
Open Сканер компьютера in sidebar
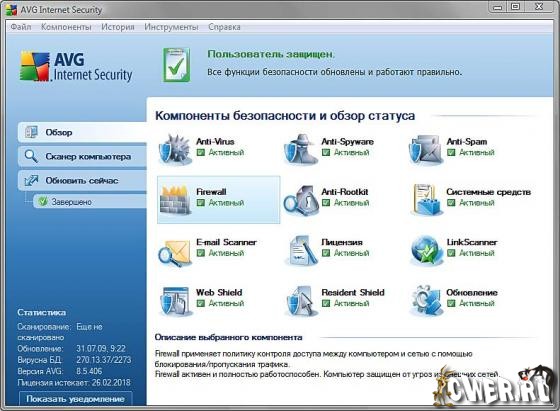point(82,156)
